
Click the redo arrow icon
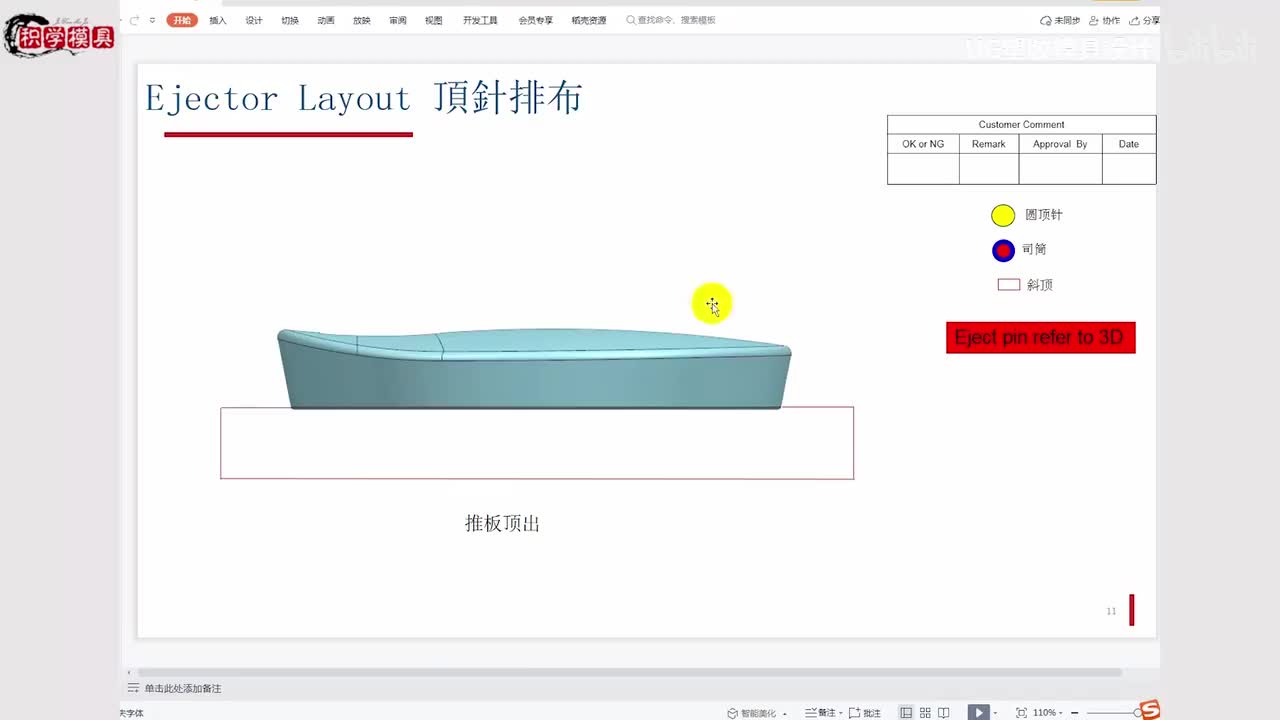[x=134, y=20]
